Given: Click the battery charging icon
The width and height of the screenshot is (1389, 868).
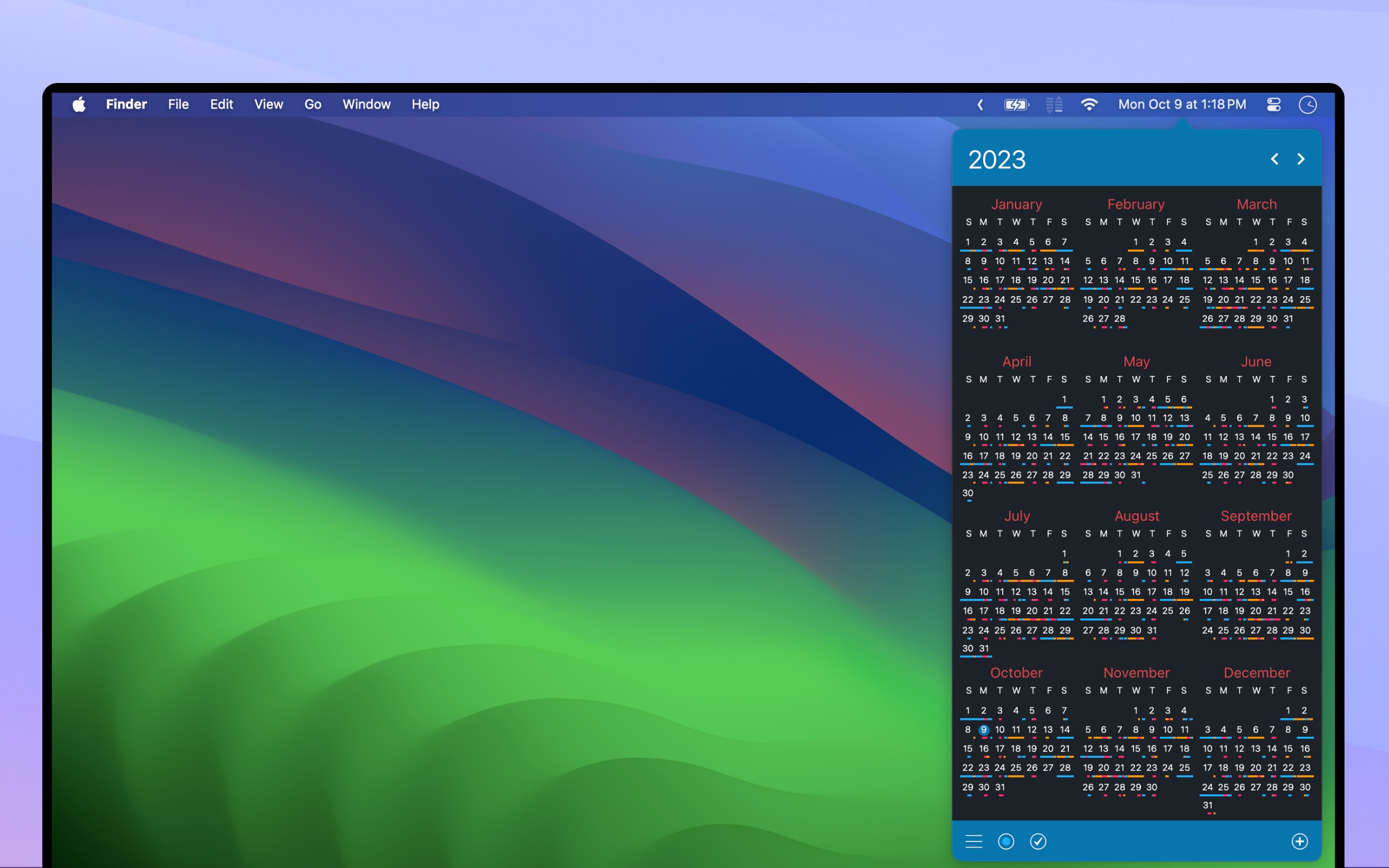Looking at the screenshot, I should [x=1016, y=105].
